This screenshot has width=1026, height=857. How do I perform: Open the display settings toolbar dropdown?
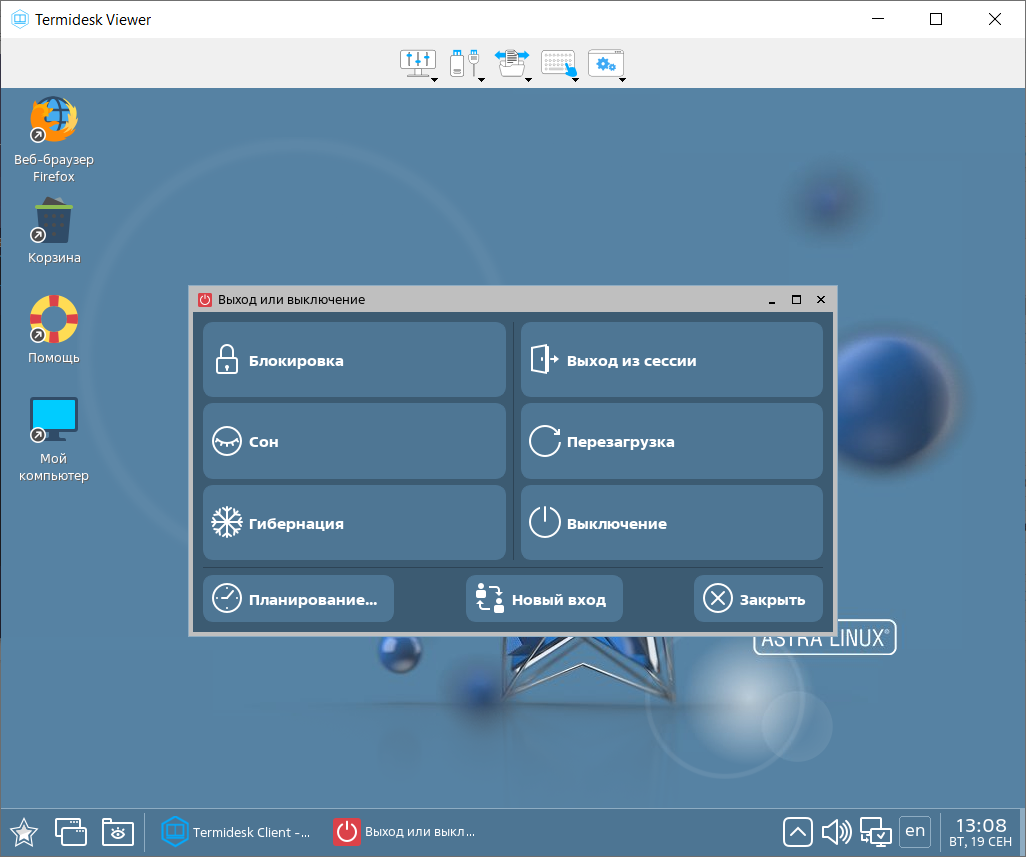coord(419,64)
